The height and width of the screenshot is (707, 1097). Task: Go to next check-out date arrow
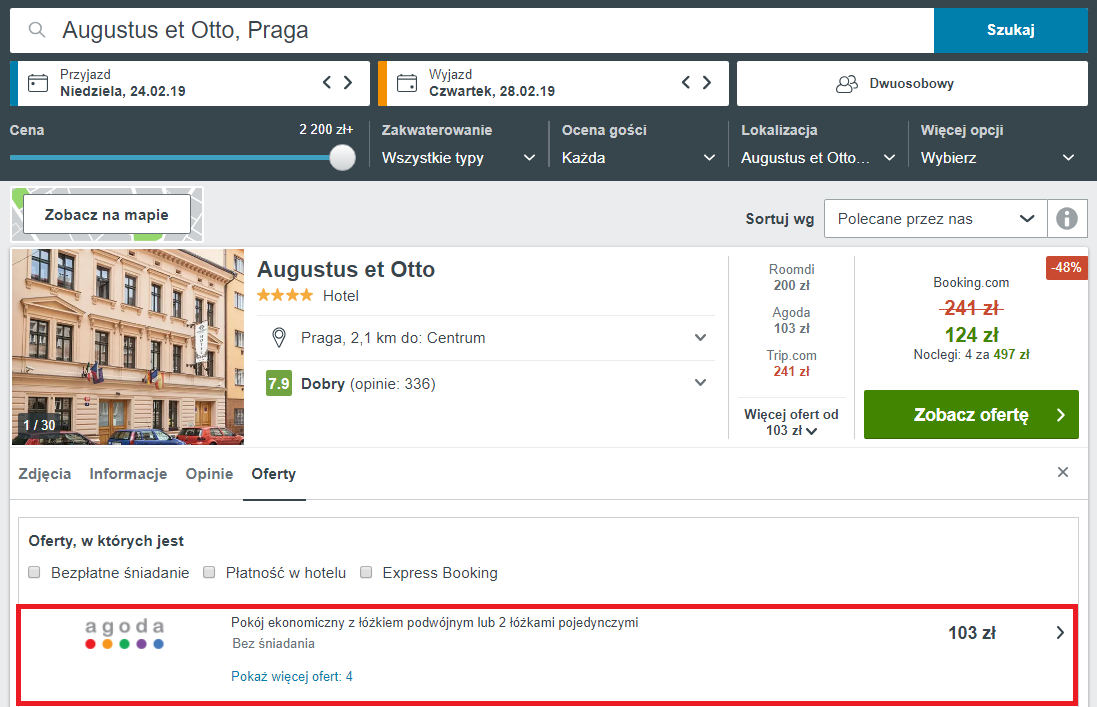[x=707, y=83]
